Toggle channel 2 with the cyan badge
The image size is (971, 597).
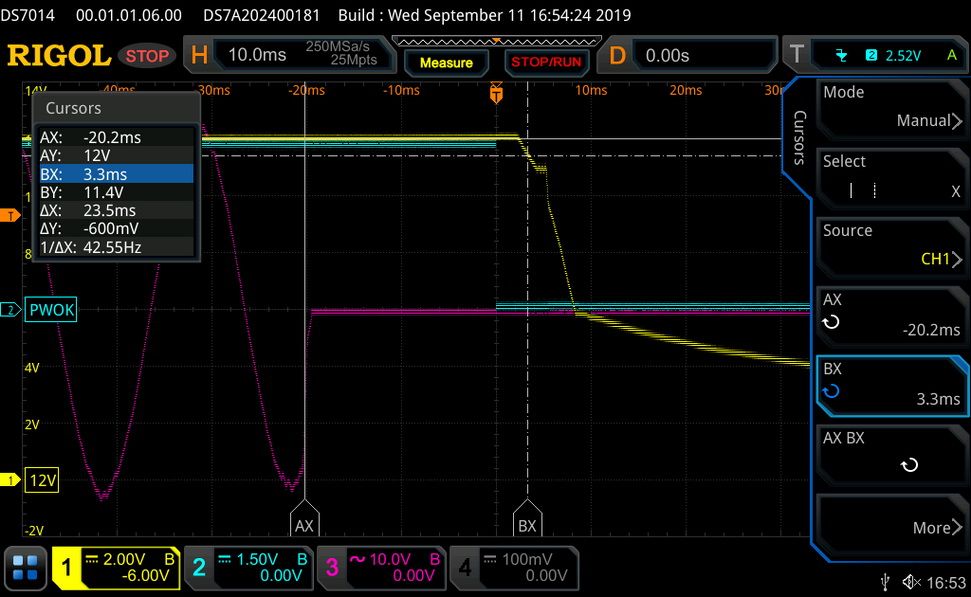199,568
